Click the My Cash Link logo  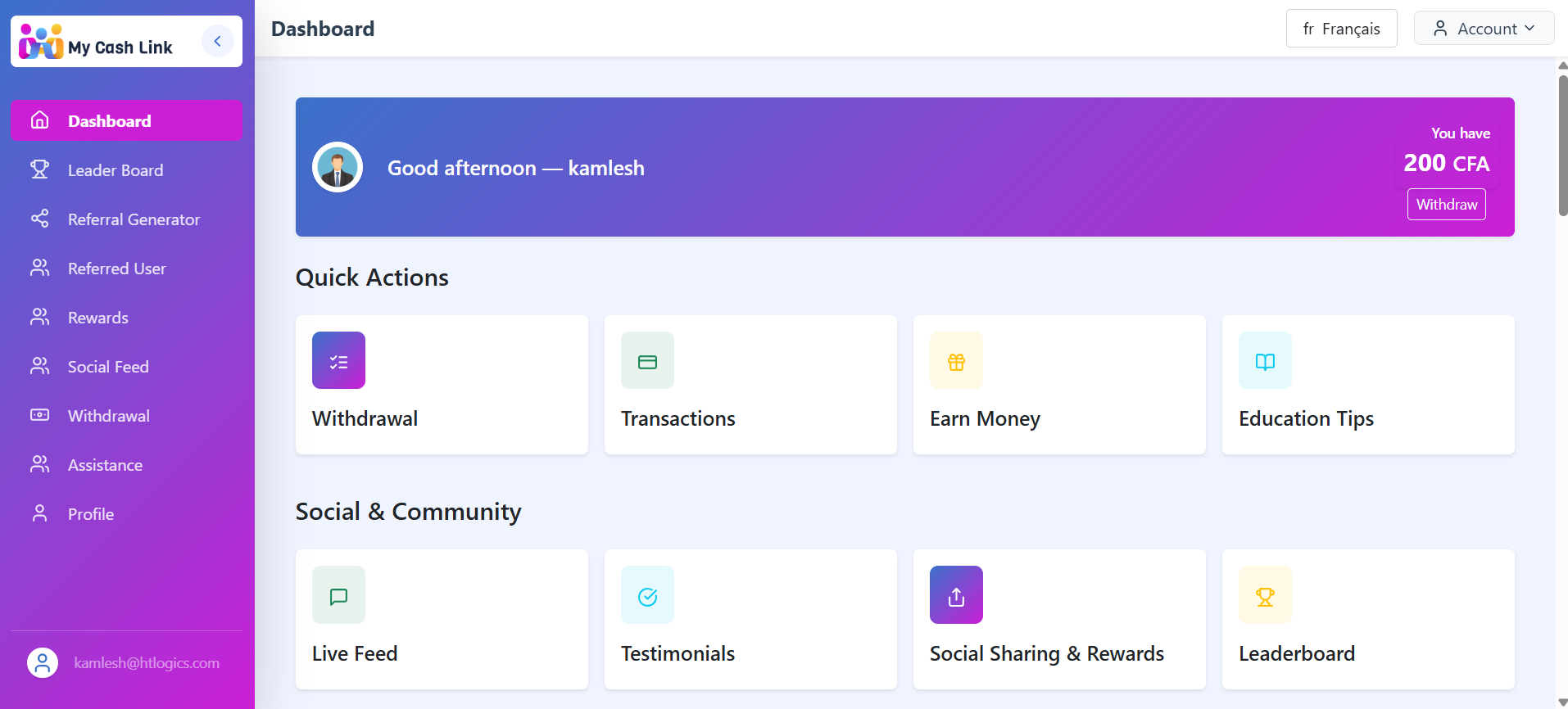pyautogui.click(x=97, y=42)
